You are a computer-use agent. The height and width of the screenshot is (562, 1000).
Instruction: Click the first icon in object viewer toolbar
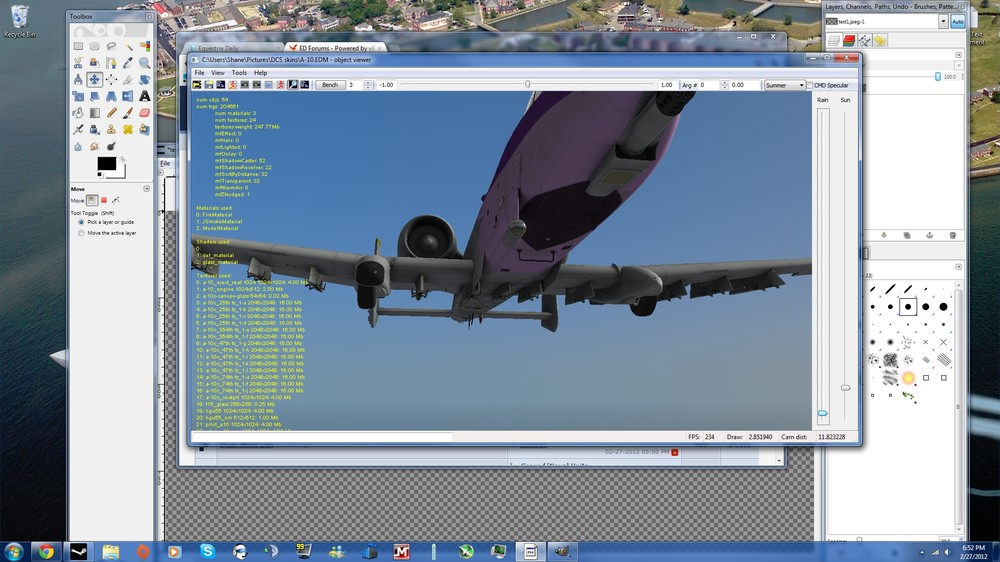click(196, 85)
